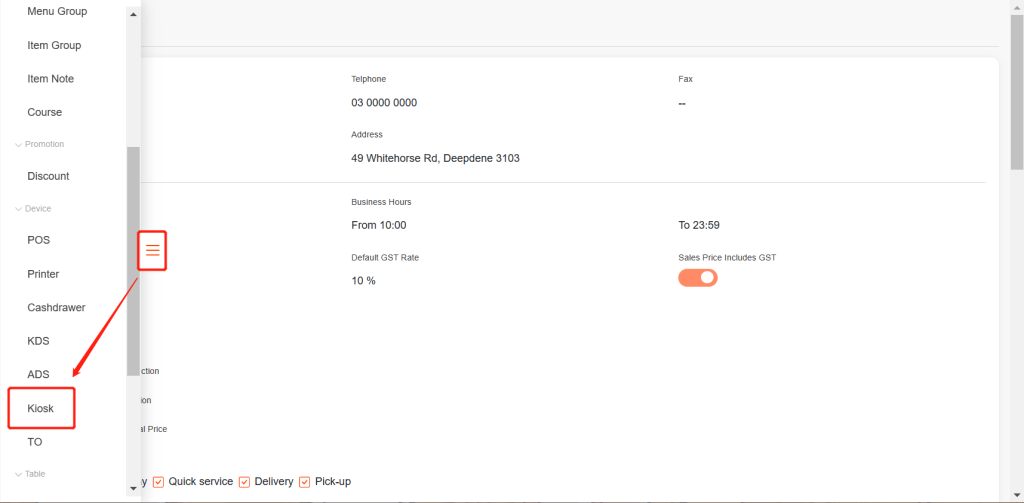Select KDS in the Device list
The height and width of the screenshot is (503, 1024).
tap(39, 341)
